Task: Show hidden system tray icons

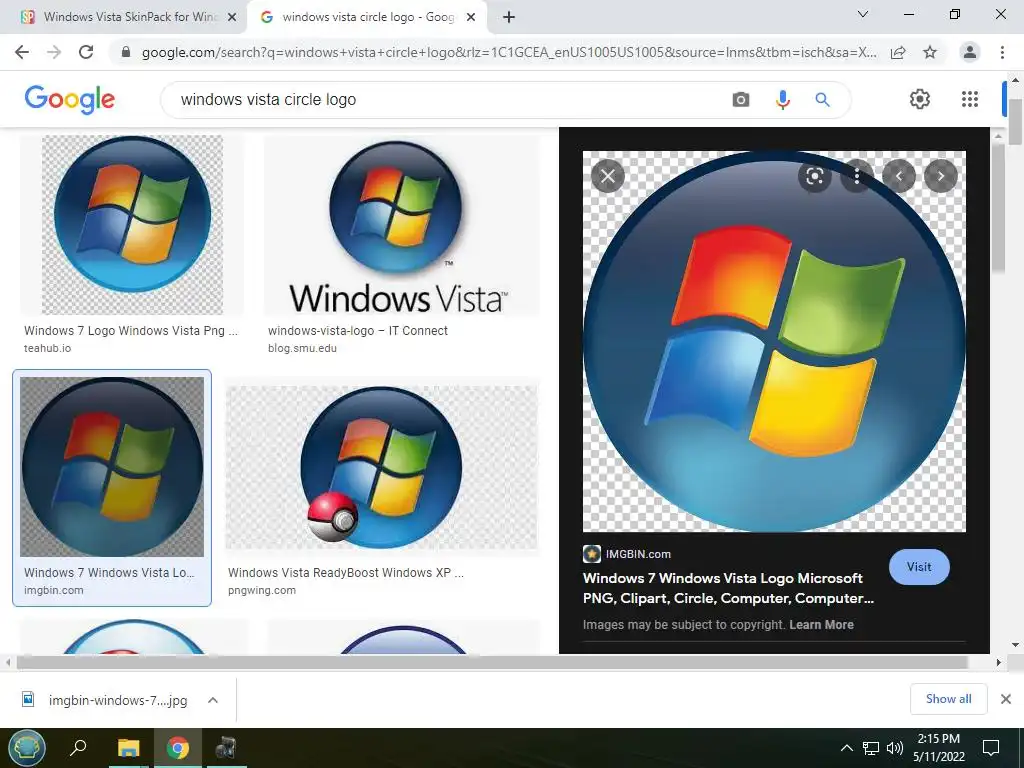Action: tap(846, 748)
